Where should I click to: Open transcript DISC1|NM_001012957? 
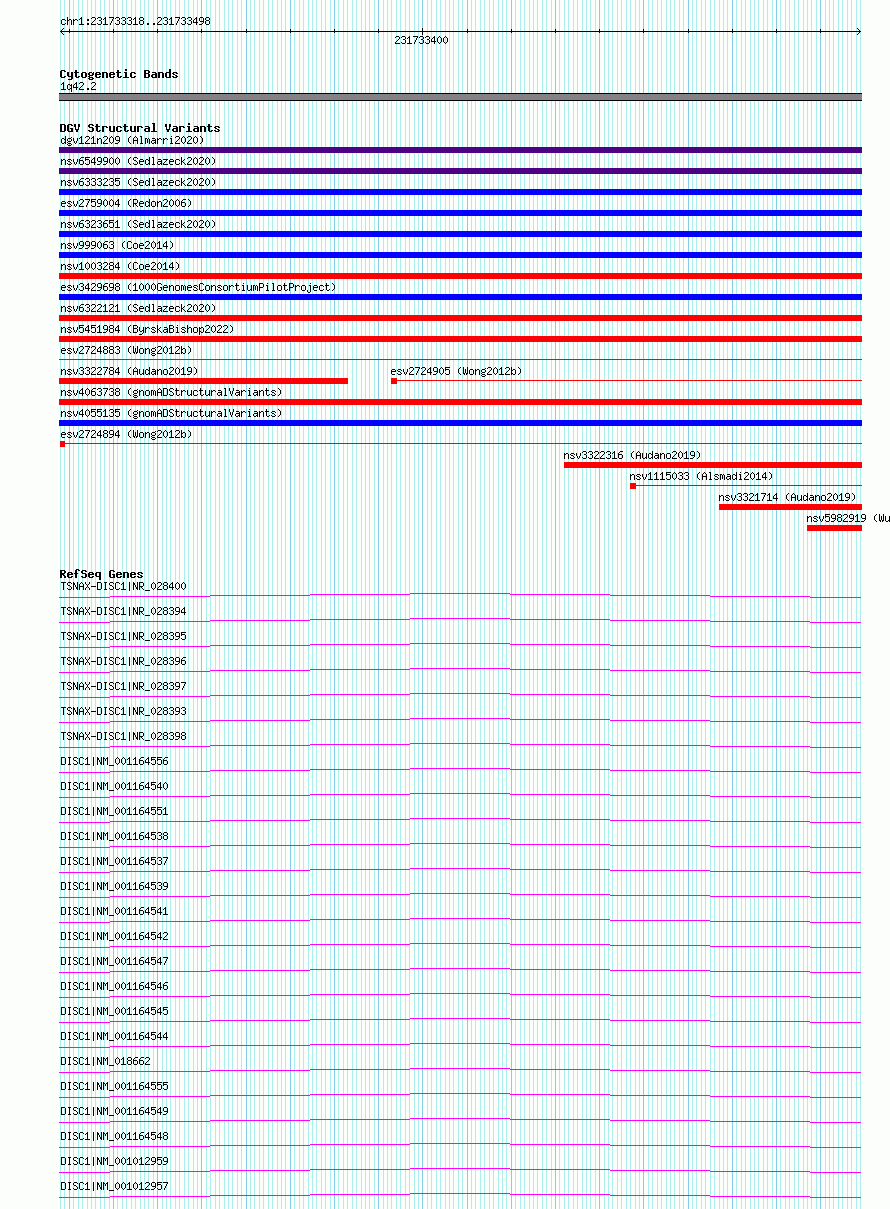[114, 1186]
